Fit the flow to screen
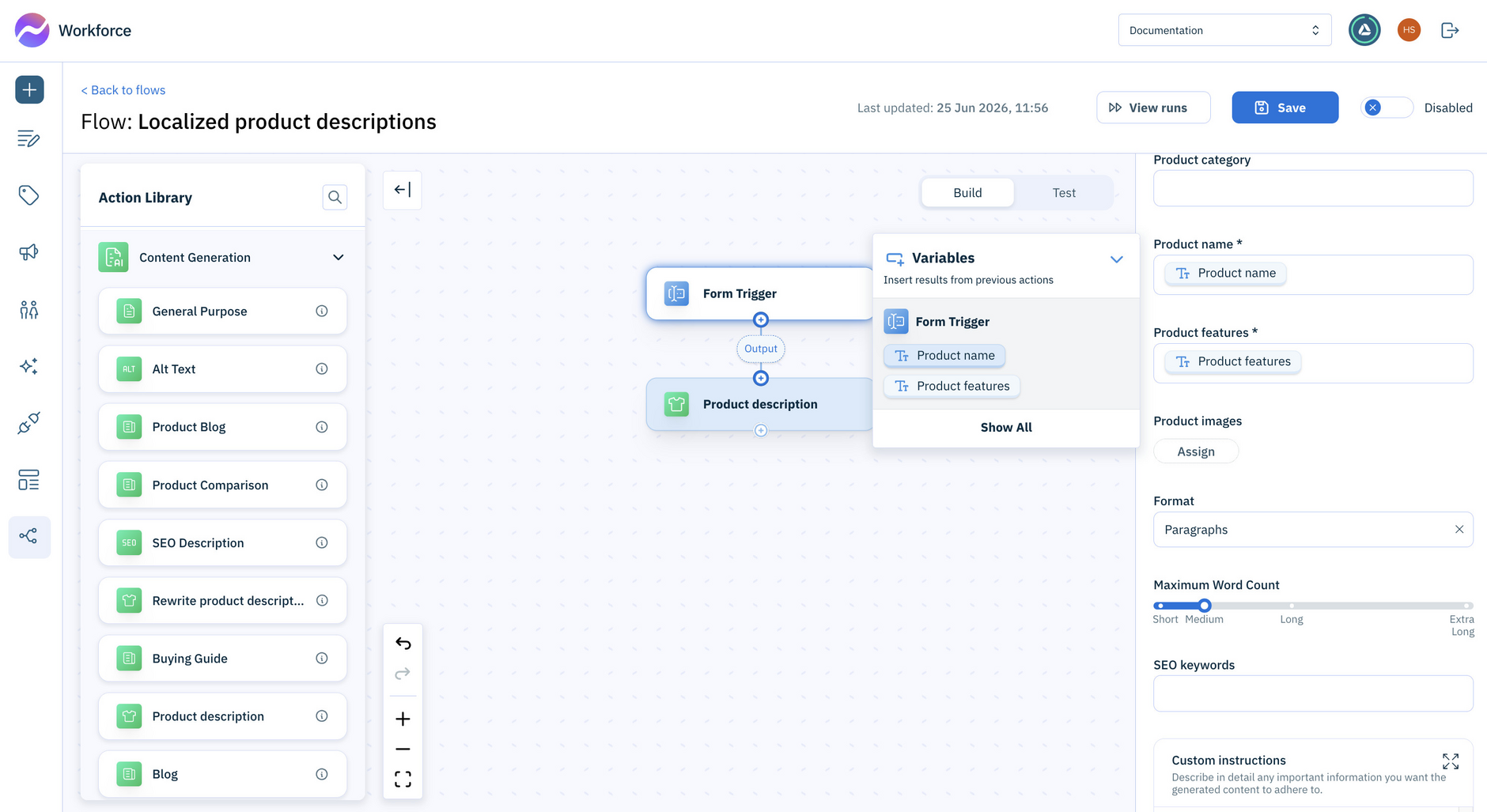The width and height of the screenshot is (1487, 812). tap(403, 780)
